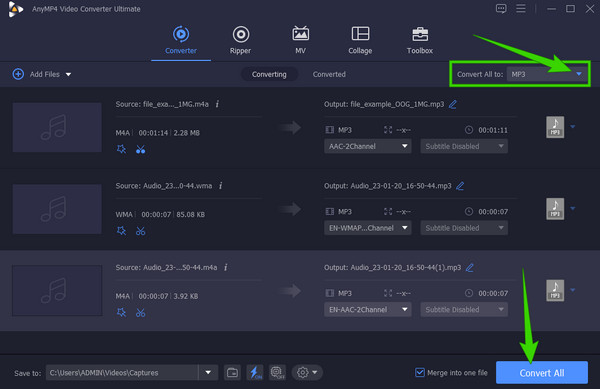Cut the 3.92 KB M4A file with scissors
Screen dimensions: 600x389
tap(140, 313)
